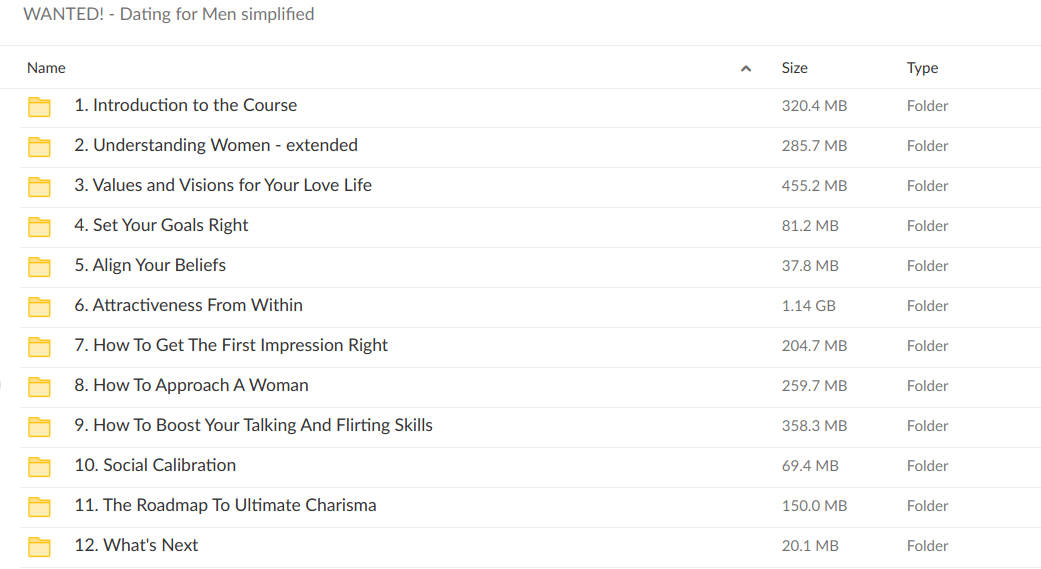Click folder icon next to What's Next
Viewport: 1041px width, 569px height.
point(39,547)
